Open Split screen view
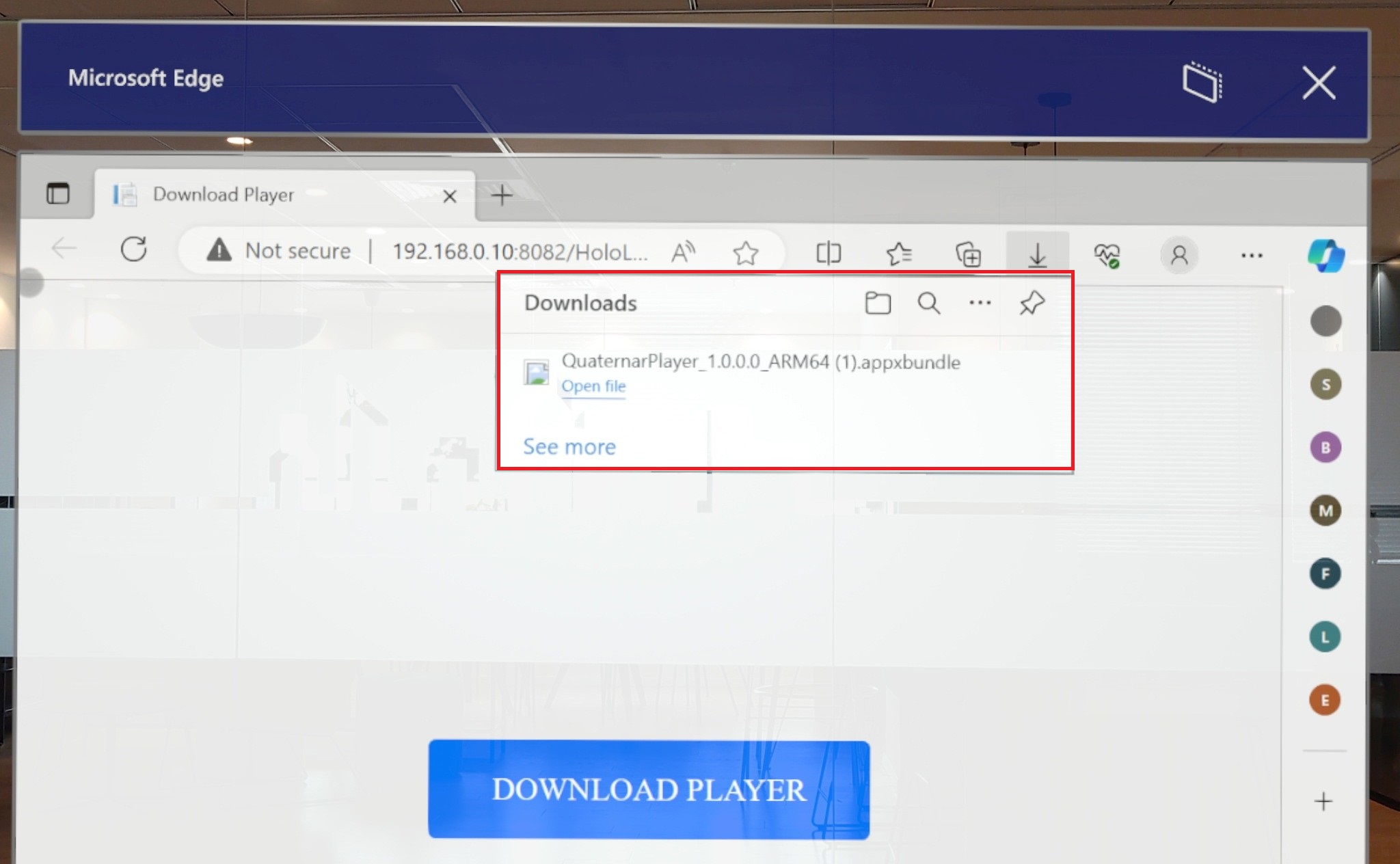The image size is (1400, 864). 829,254
